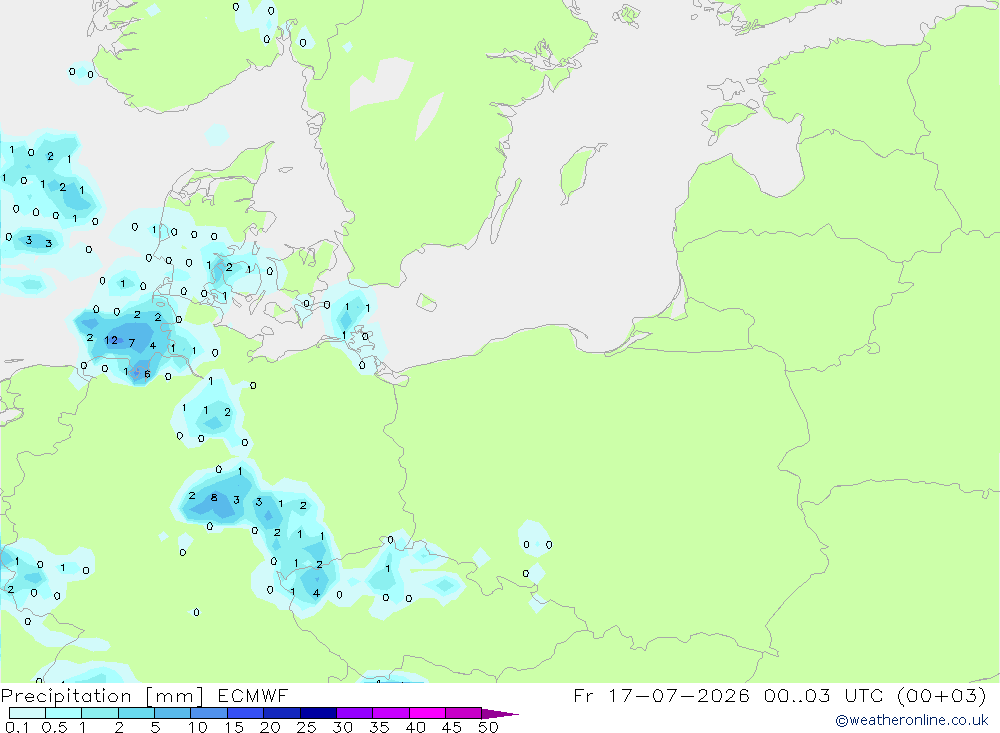Click the long narrow Öland island
This screenshot has height=733, width=1000.
tap(506, 211)
